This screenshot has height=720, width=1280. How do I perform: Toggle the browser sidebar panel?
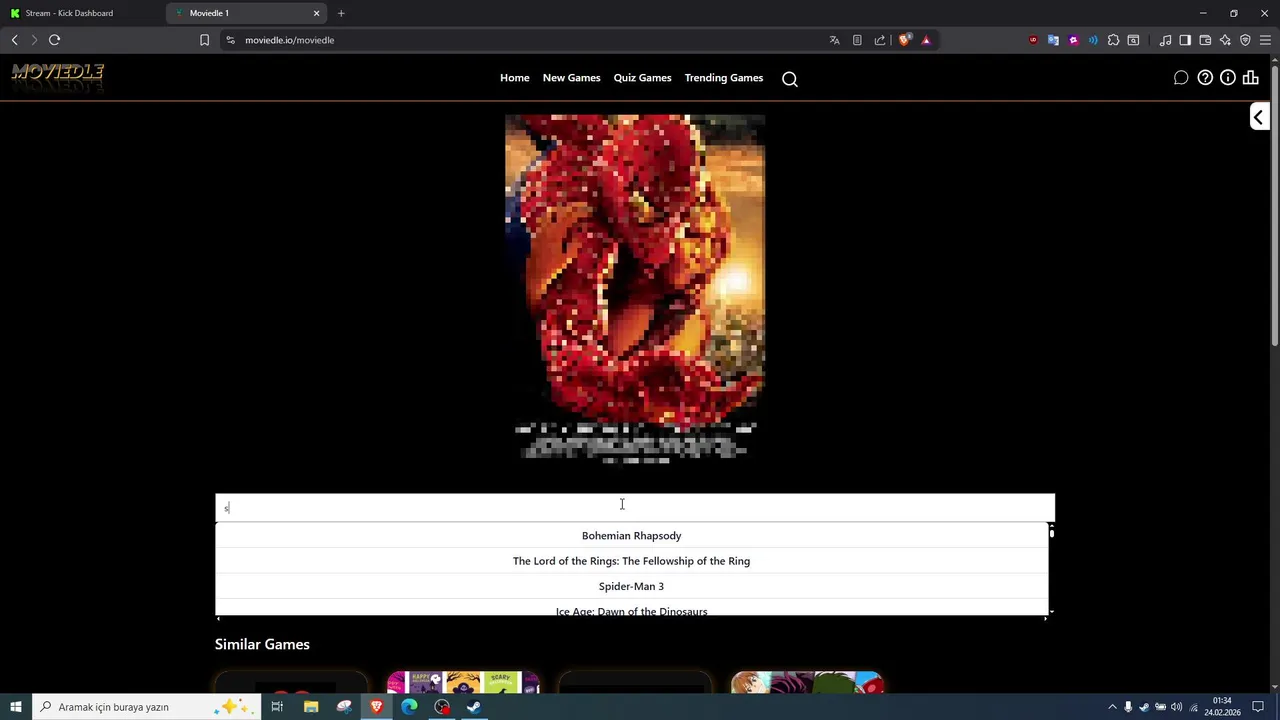tap(1185, 40)
